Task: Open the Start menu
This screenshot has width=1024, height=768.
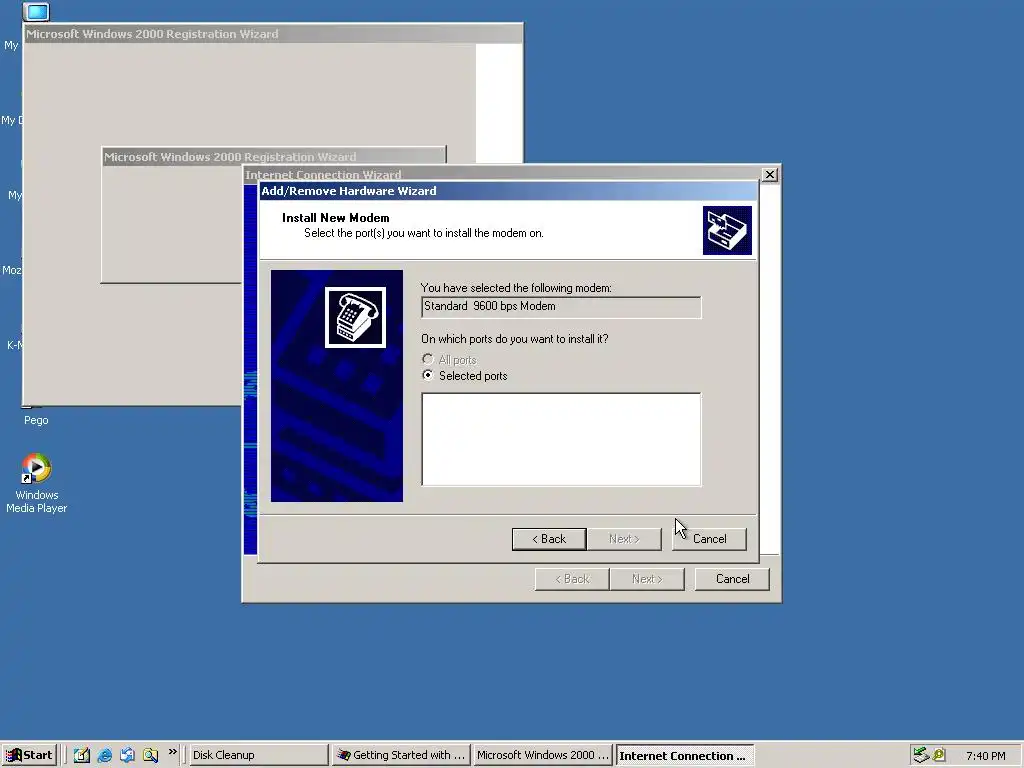Action: [x=29, y=755]
